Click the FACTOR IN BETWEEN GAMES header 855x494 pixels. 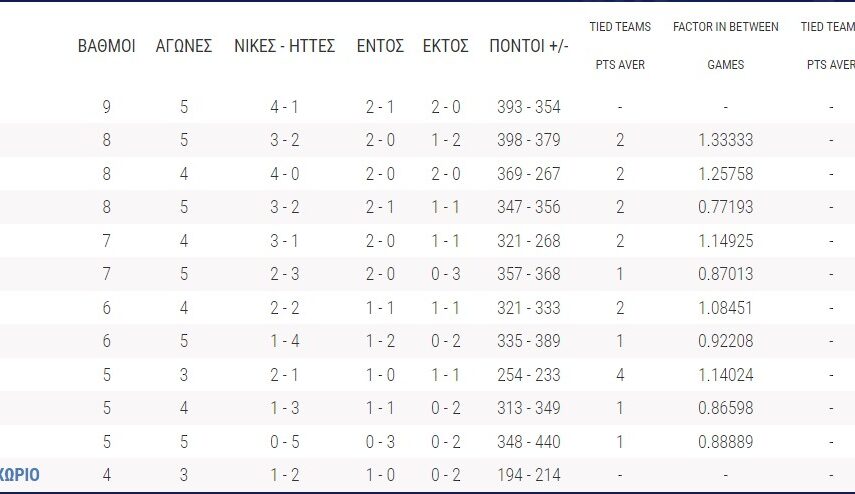[725, 46]
